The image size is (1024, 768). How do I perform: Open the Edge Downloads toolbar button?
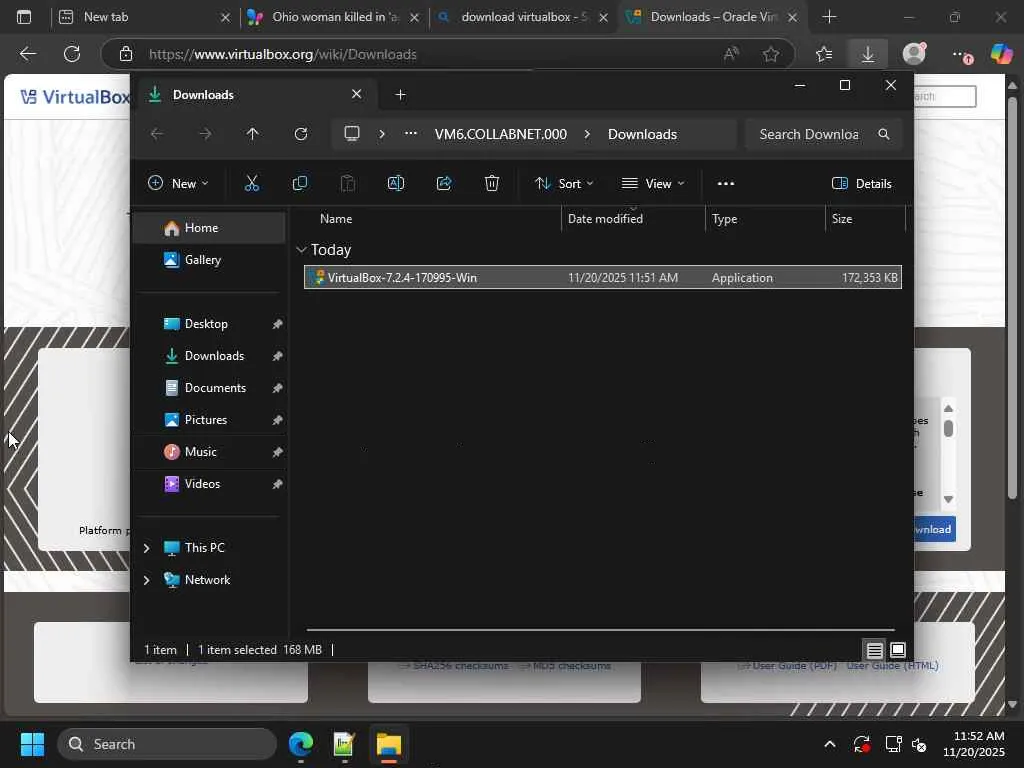click(x=868, y=54)
